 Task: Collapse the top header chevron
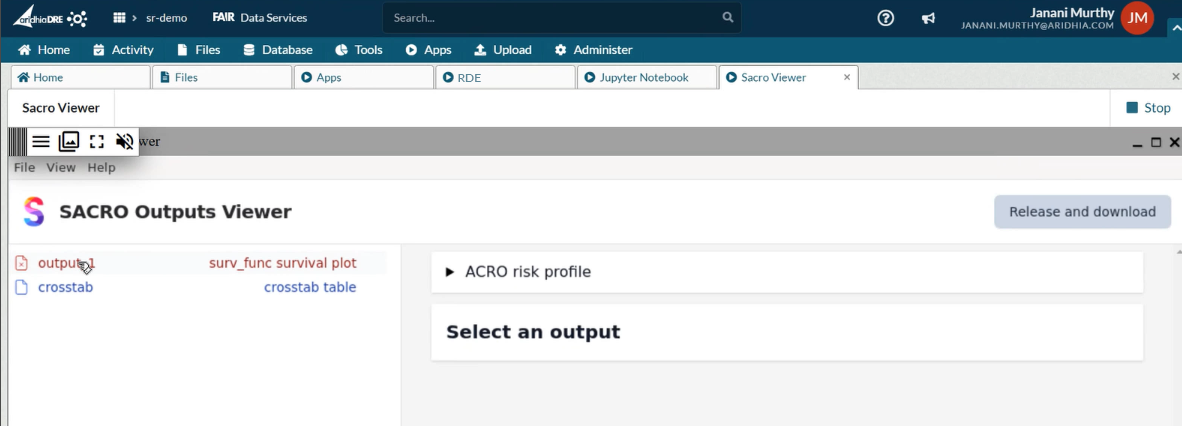tap(1176, 28)
